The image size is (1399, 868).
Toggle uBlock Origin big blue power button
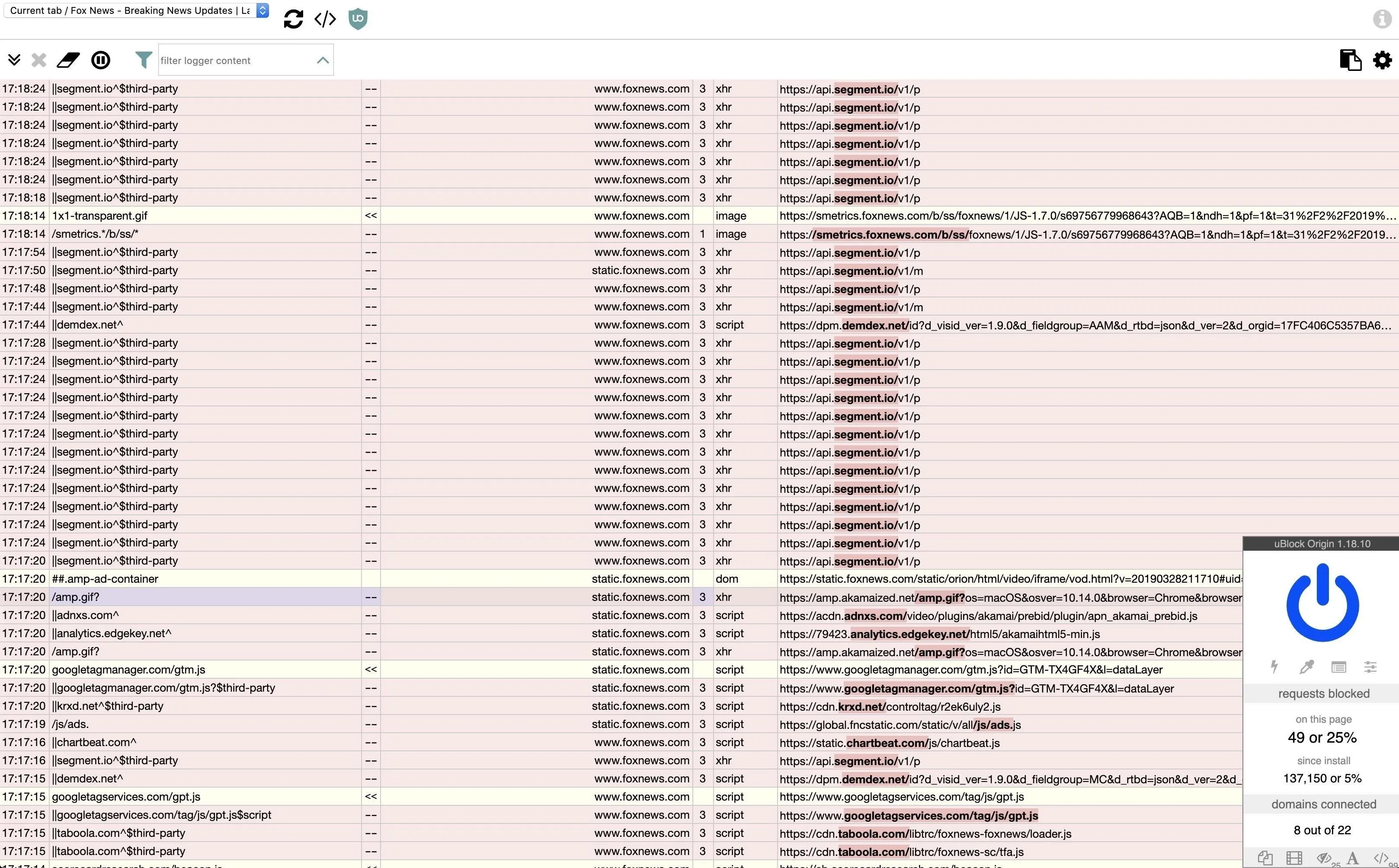click(x=1322, y=603)
